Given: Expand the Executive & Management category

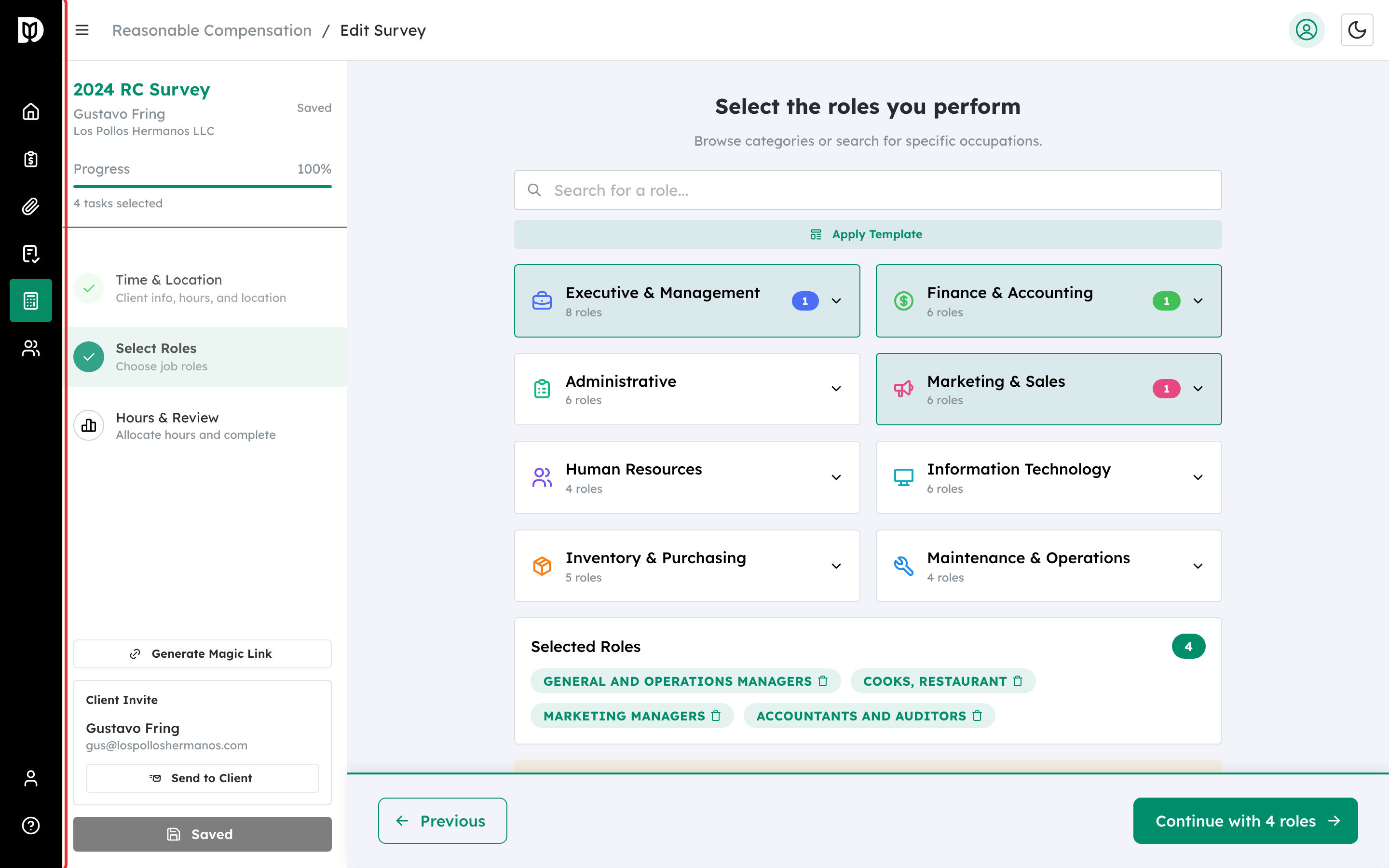Looking at the screenshot, I should tap(836, 301).
